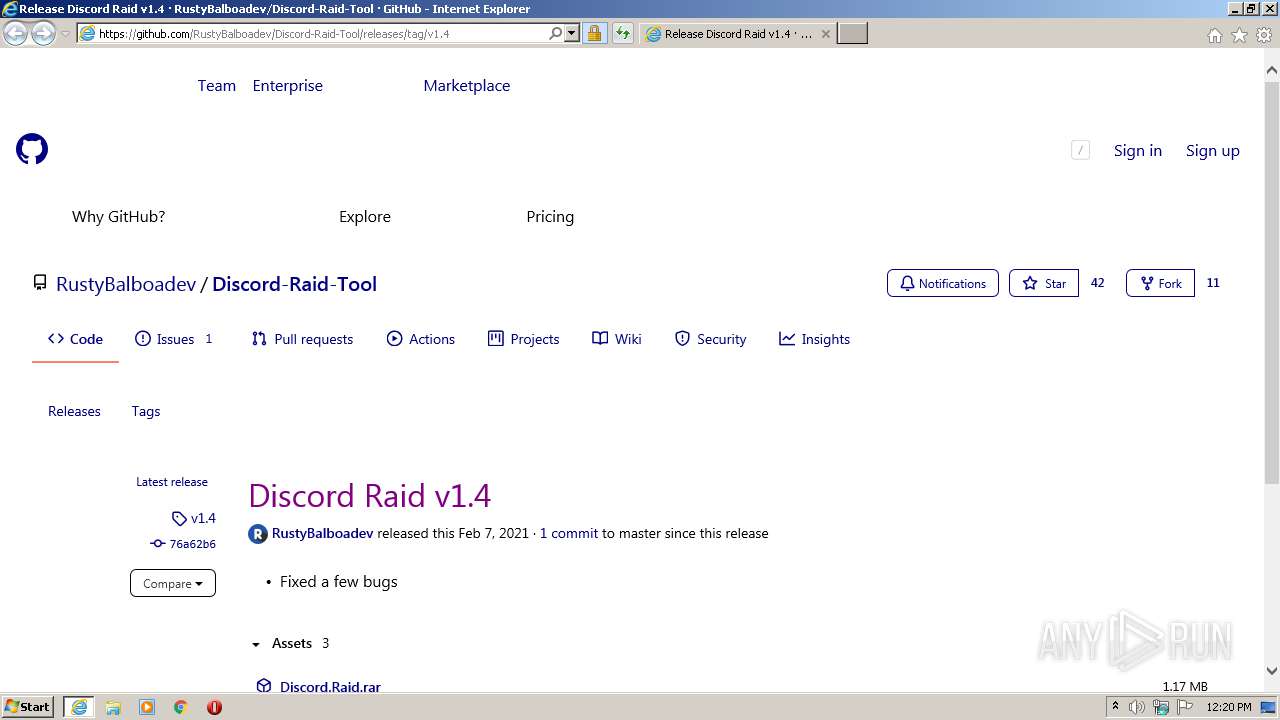Open Discord-Raid-Tool repository link
Screen dimensions: 1280x720
294,284
